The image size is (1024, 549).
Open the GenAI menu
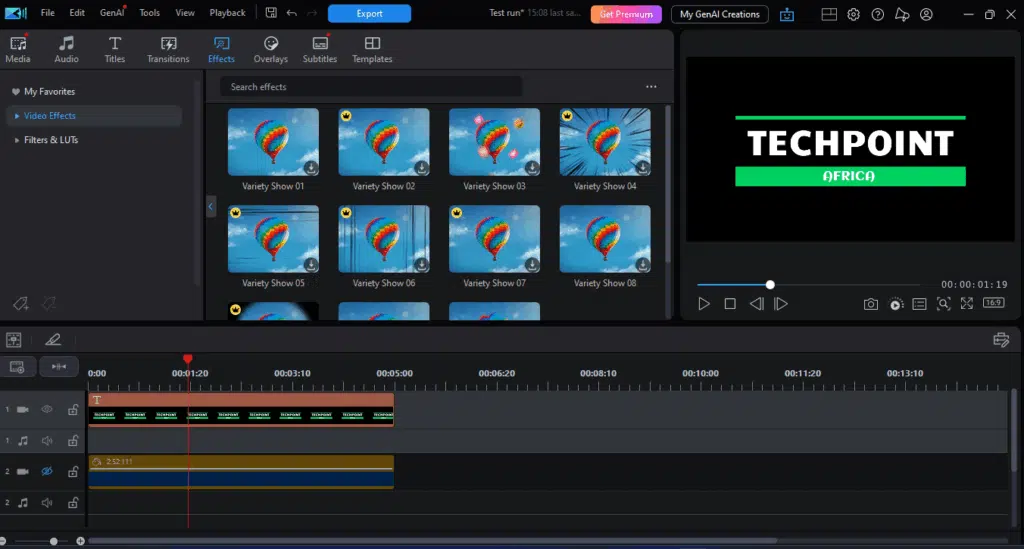tap(112, 13)
